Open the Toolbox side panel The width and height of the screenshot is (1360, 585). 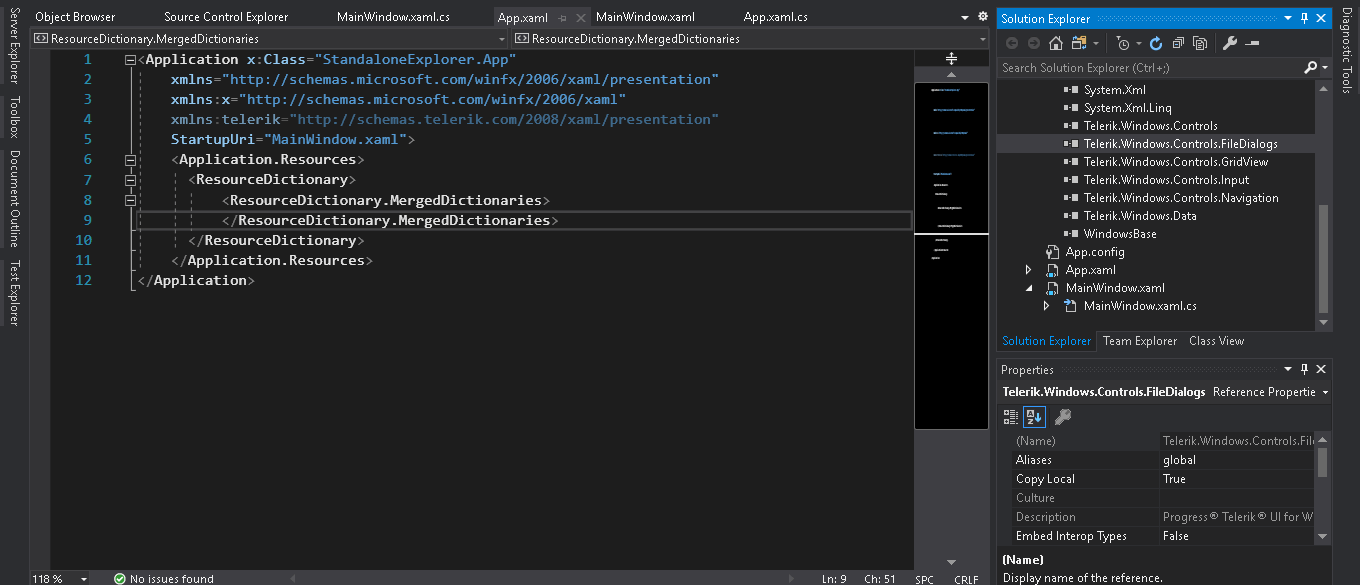14,118
